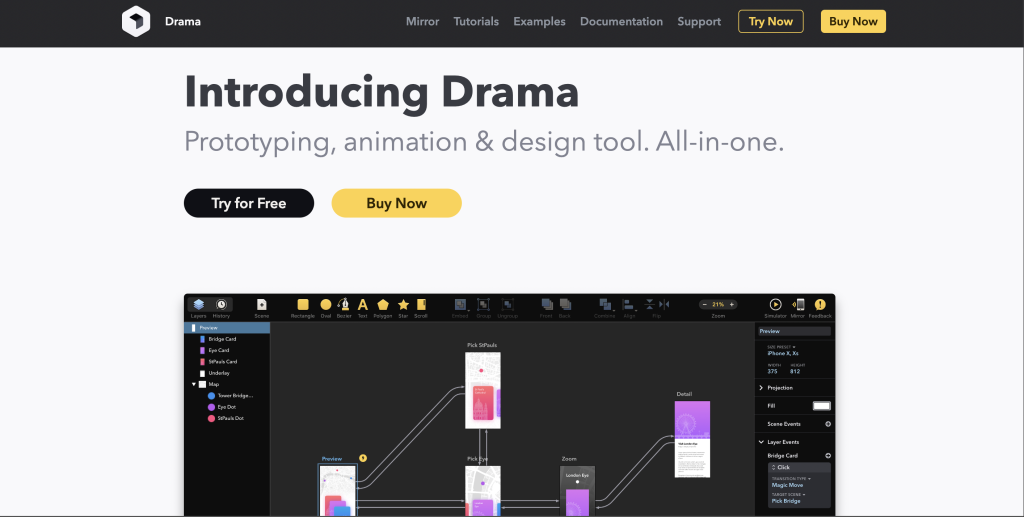Add a new Scene from toolbar

(261, 305)
